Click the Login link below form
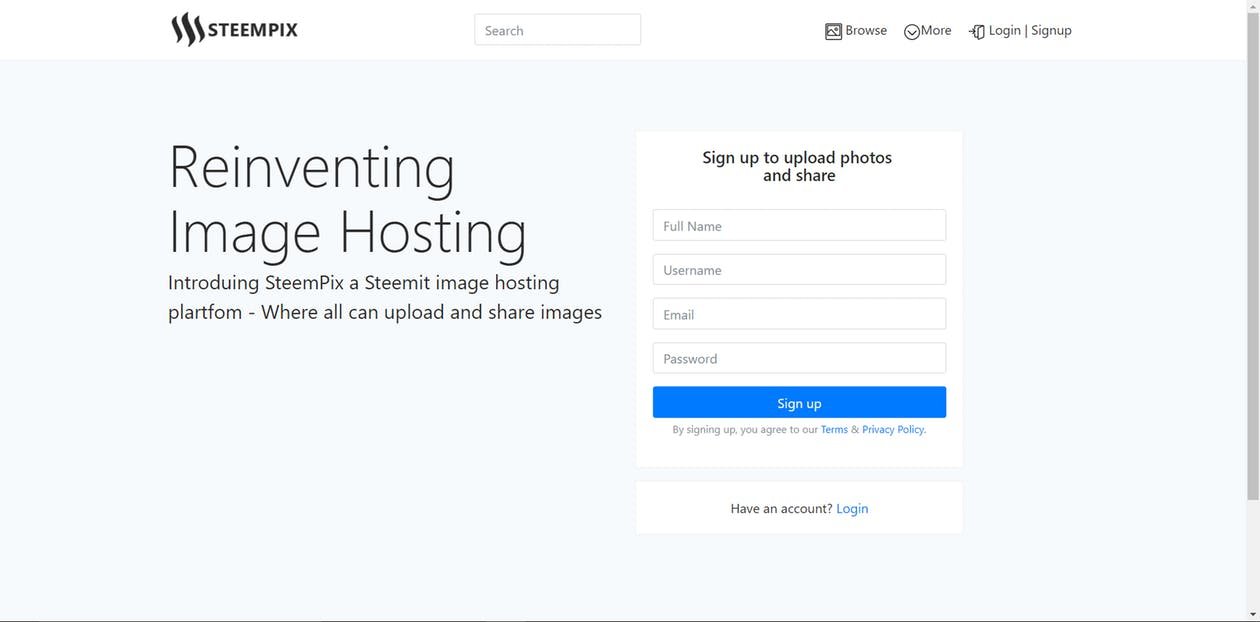The height and width of the screenshot is (622, 1260). [x=852, y=509]
